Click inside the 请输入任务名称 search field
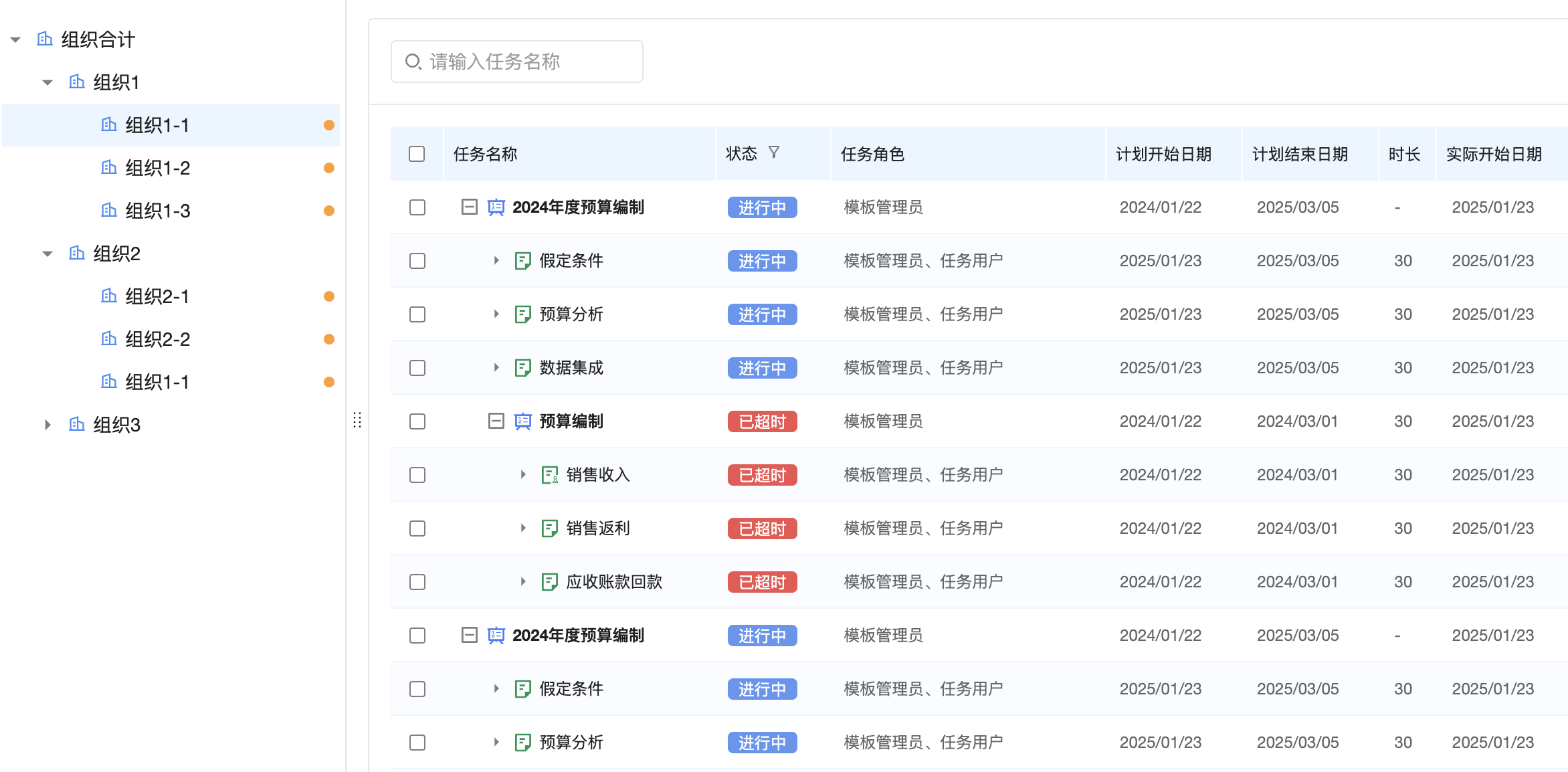This screenshot has height=772, width=1568. tap(528, 61)
